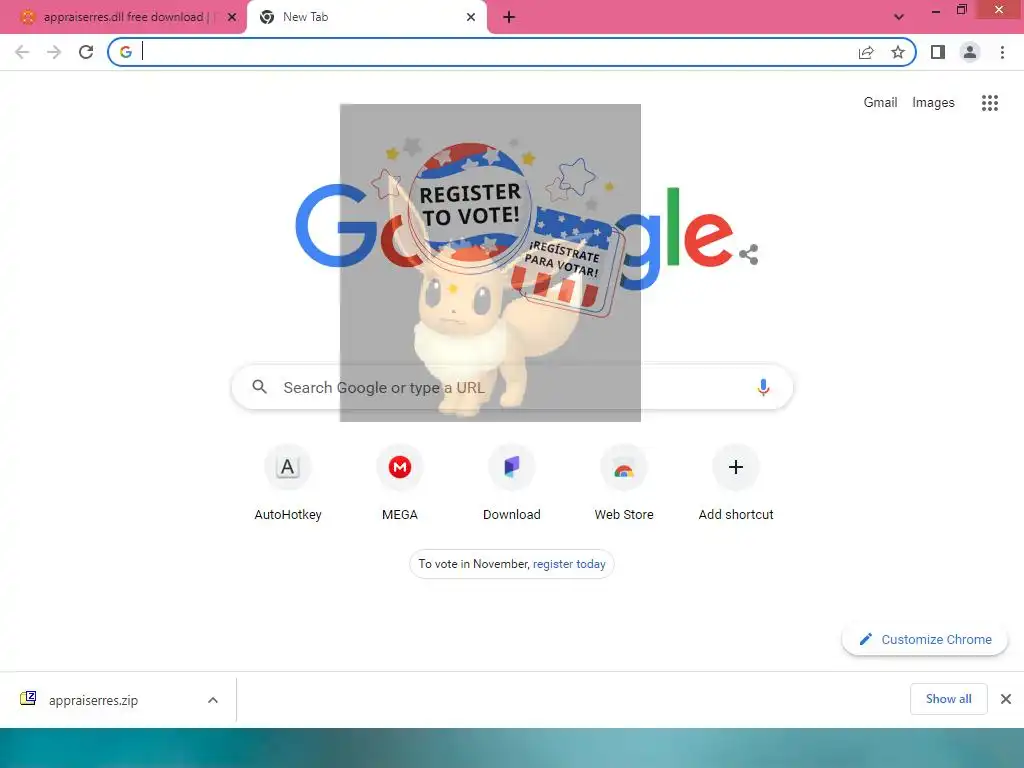Open Google Images link
The width and height of the screenshot is (1024, 768).
click(933, 103)
